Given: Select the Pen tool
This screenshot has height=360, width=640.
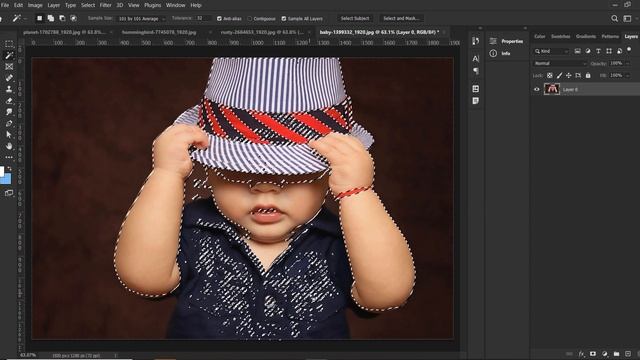Looking at the screenshot, I should [9, 123].
